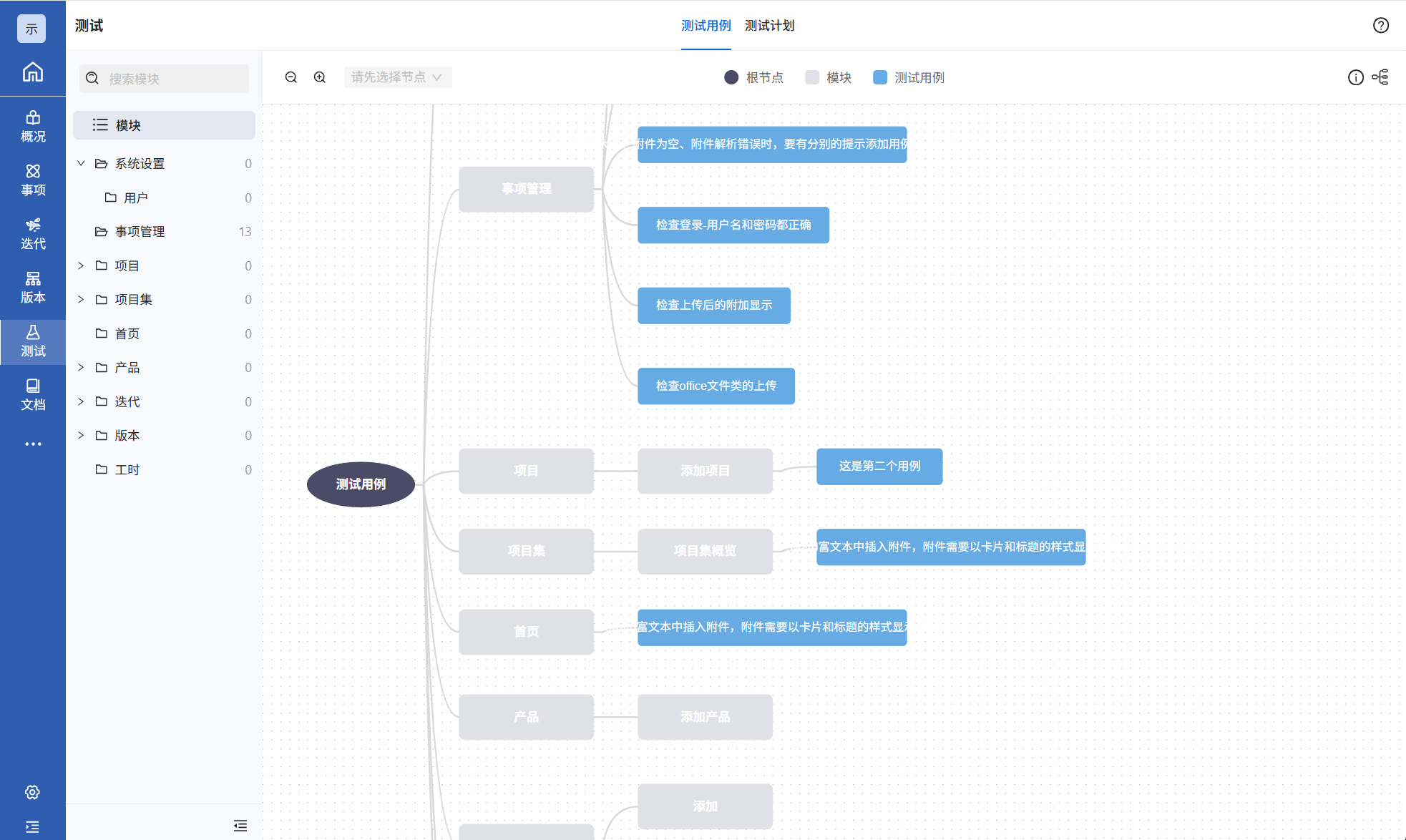Go to 迭代 in left sidebar
The height and width of the screenshot is (840, 1406).
[x=33, y=234]
